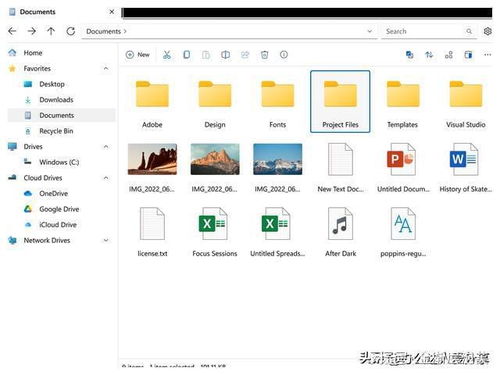
Task: Select the After Dark music file
Action: pyautogui.click(x=340, y=231)
